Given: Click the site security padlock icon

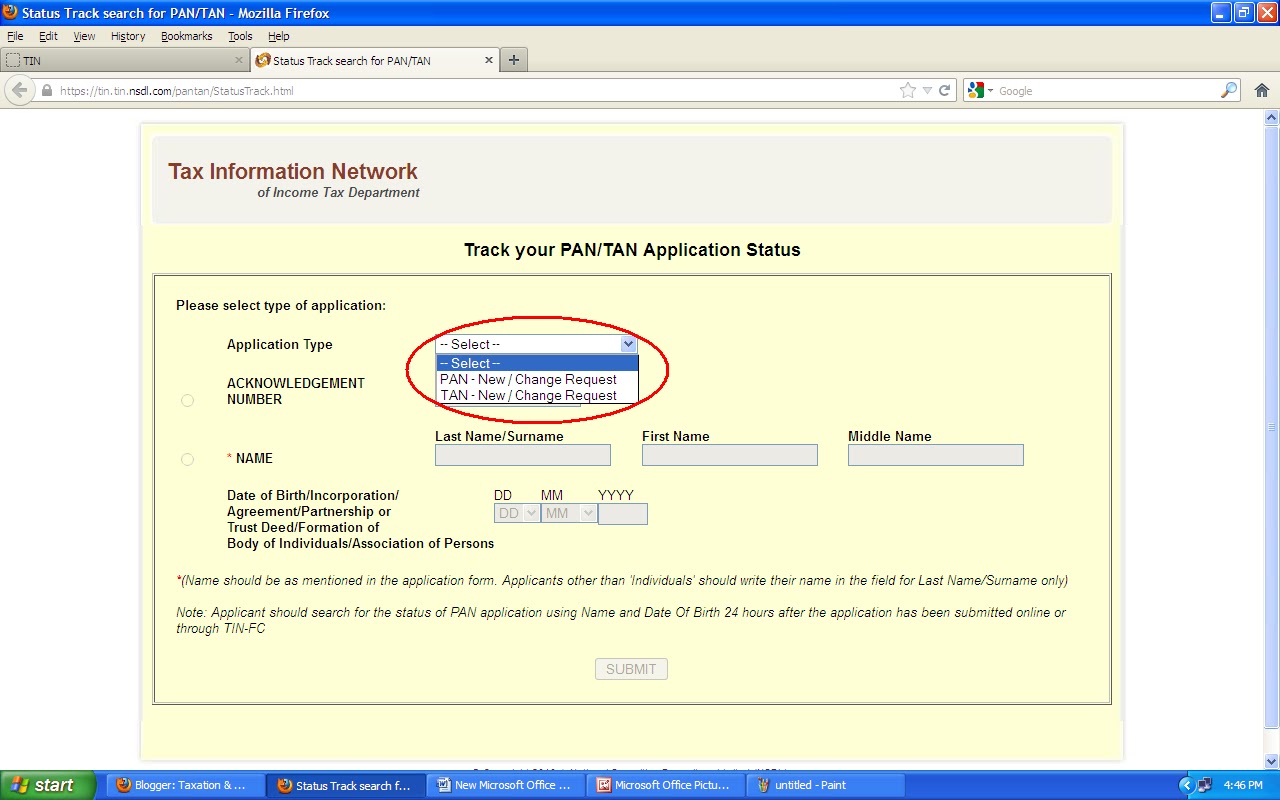Looking at the screenshot, I should click(x=45, y=89).
